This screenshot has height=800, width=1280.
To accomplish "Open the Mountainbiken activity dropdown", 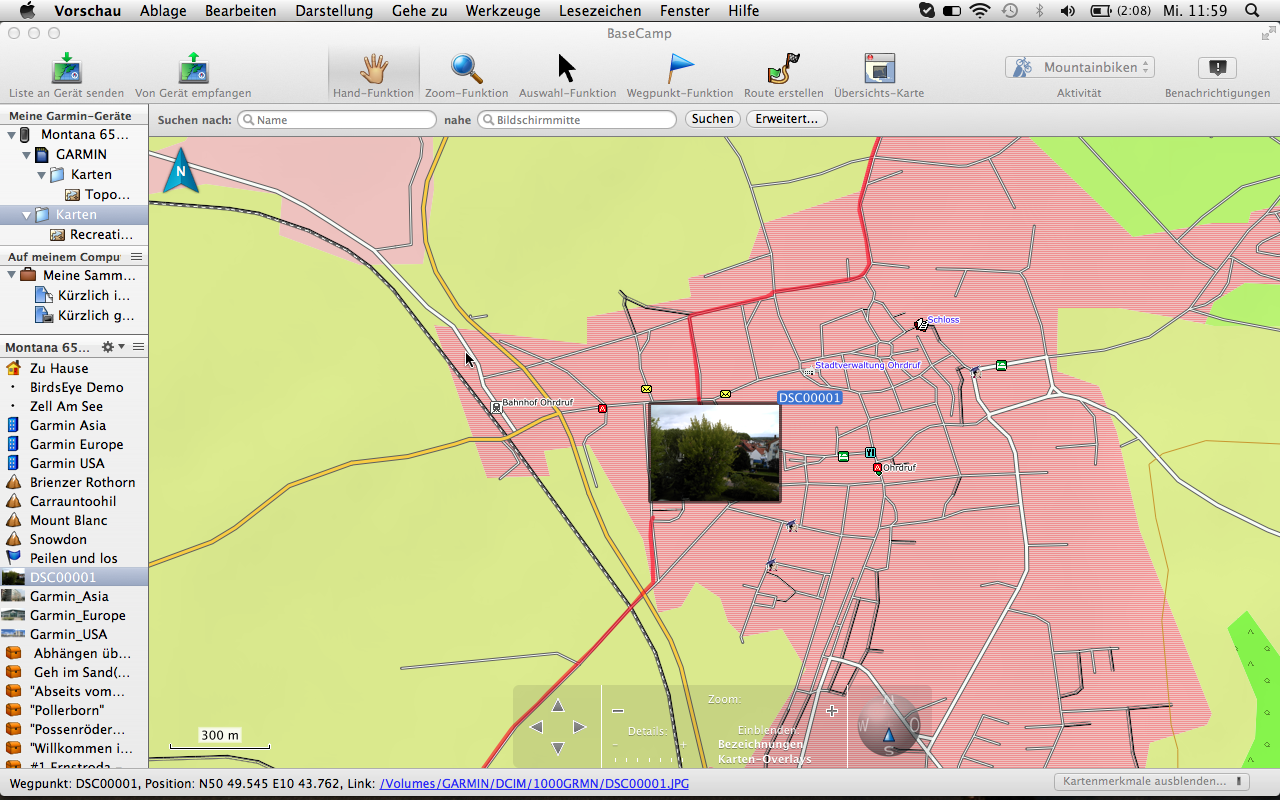I will (x=1079, y=67).
